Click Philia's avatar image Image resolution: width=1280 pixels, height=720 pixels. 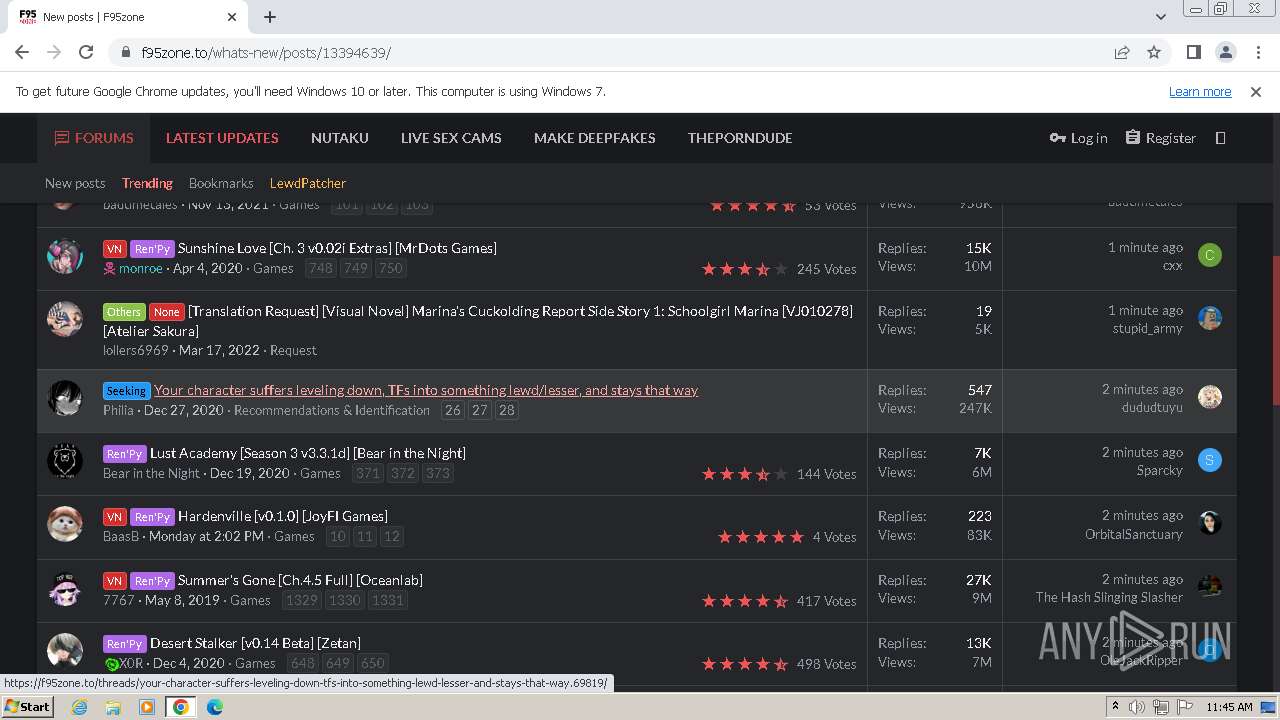click(x=65, y=398)
